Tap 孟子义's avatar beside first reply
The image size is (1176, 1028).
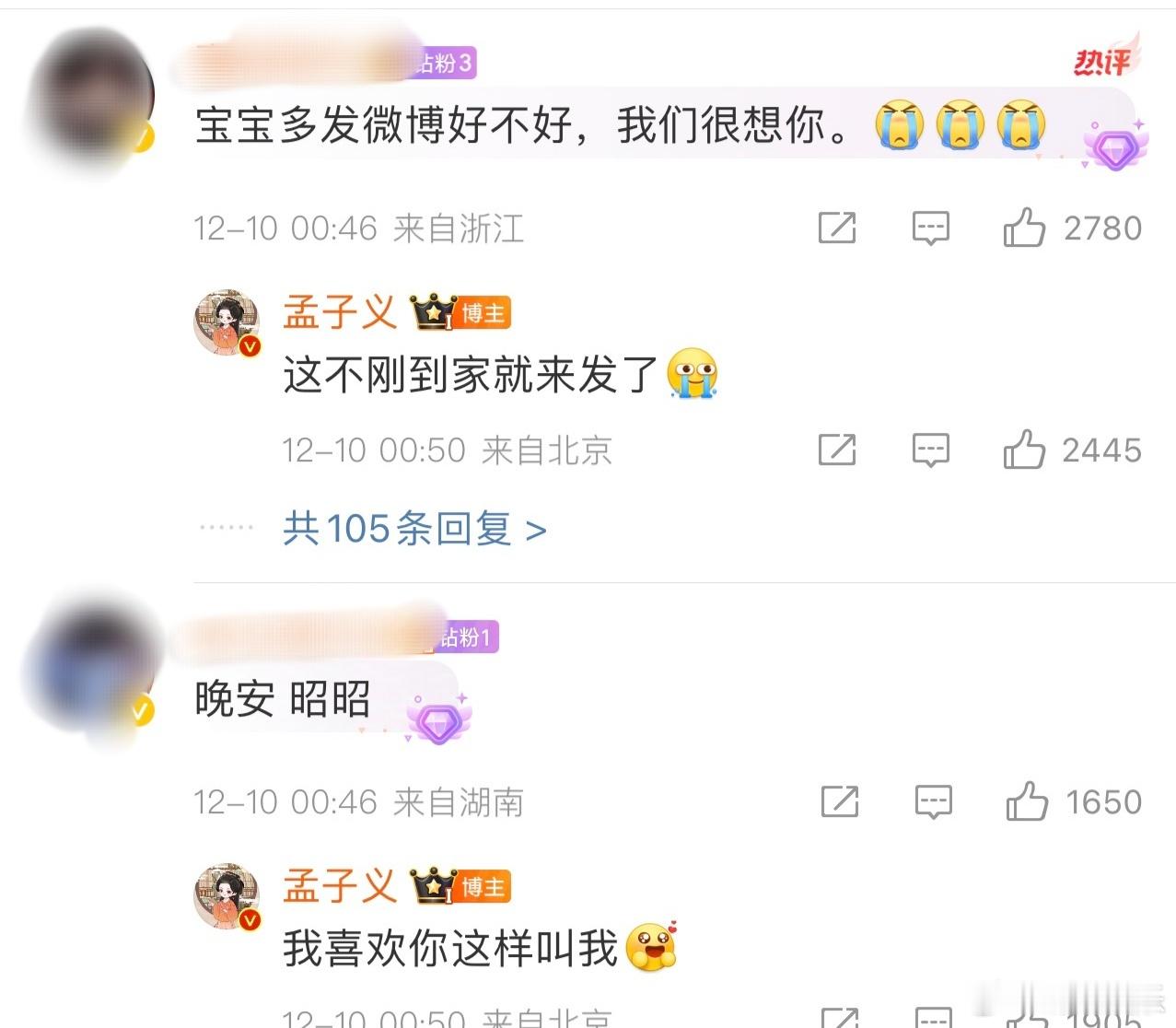pyautogui.click(x=227, y=322)
